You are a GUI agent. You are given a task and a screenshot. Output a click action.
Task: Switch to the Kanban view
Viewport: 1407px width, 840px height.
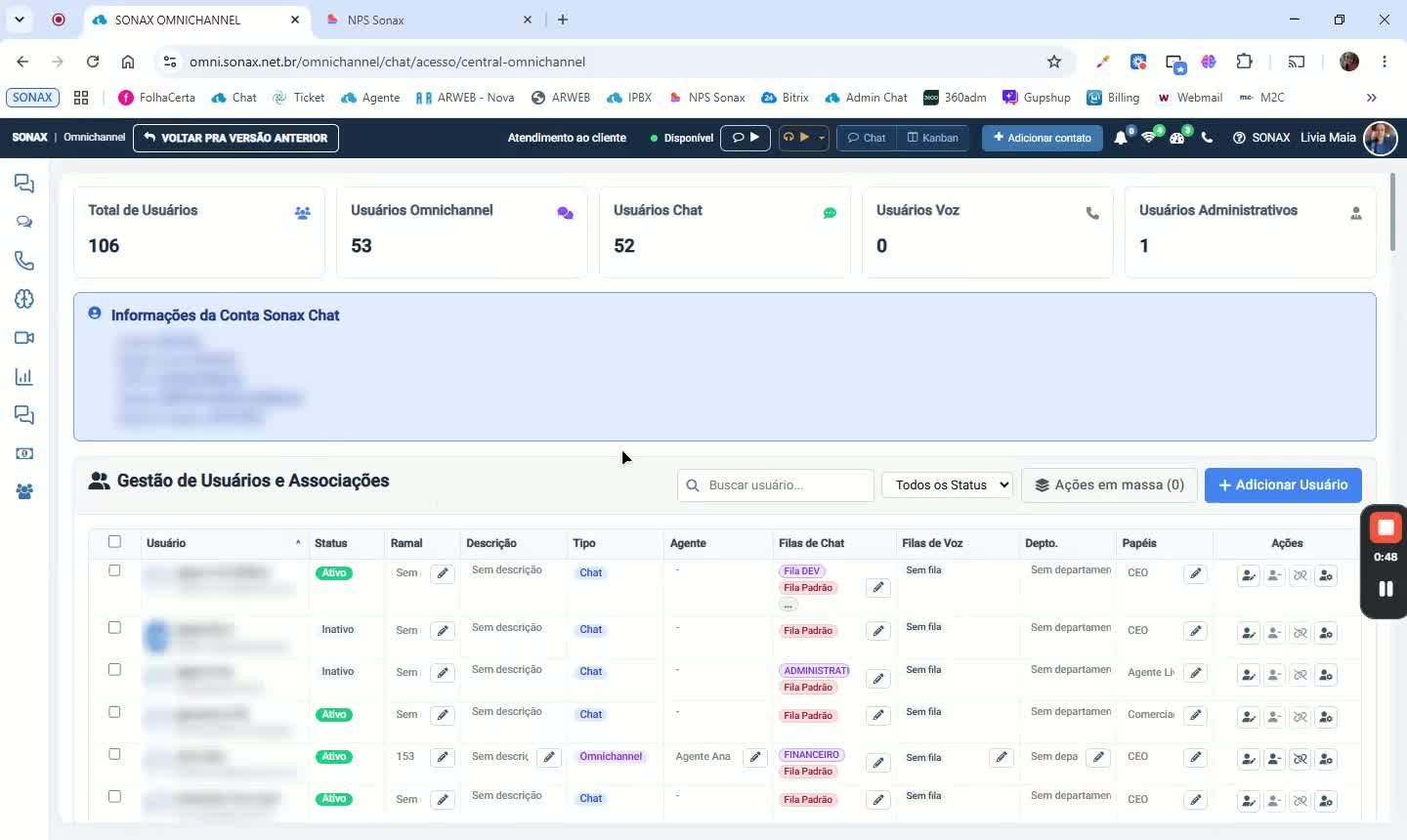[933, 138]
